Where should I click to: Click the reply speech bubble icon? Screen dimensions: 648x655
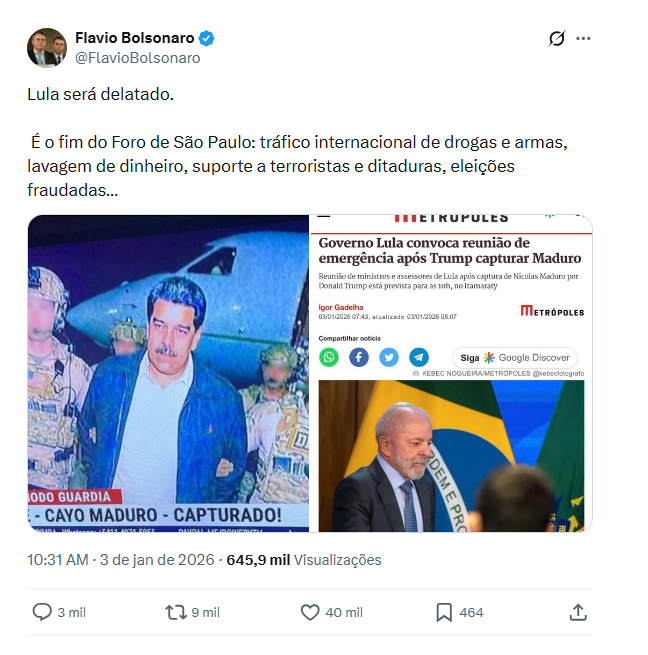42,612
